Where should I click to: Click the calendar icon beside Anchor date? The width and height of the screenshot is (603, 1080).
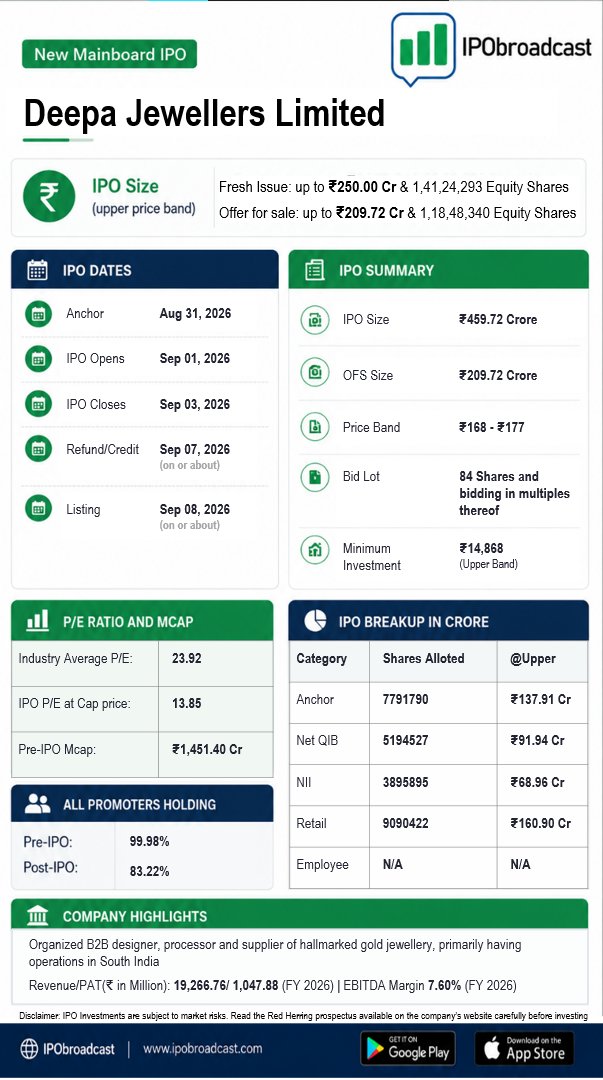tap(39, 314)
